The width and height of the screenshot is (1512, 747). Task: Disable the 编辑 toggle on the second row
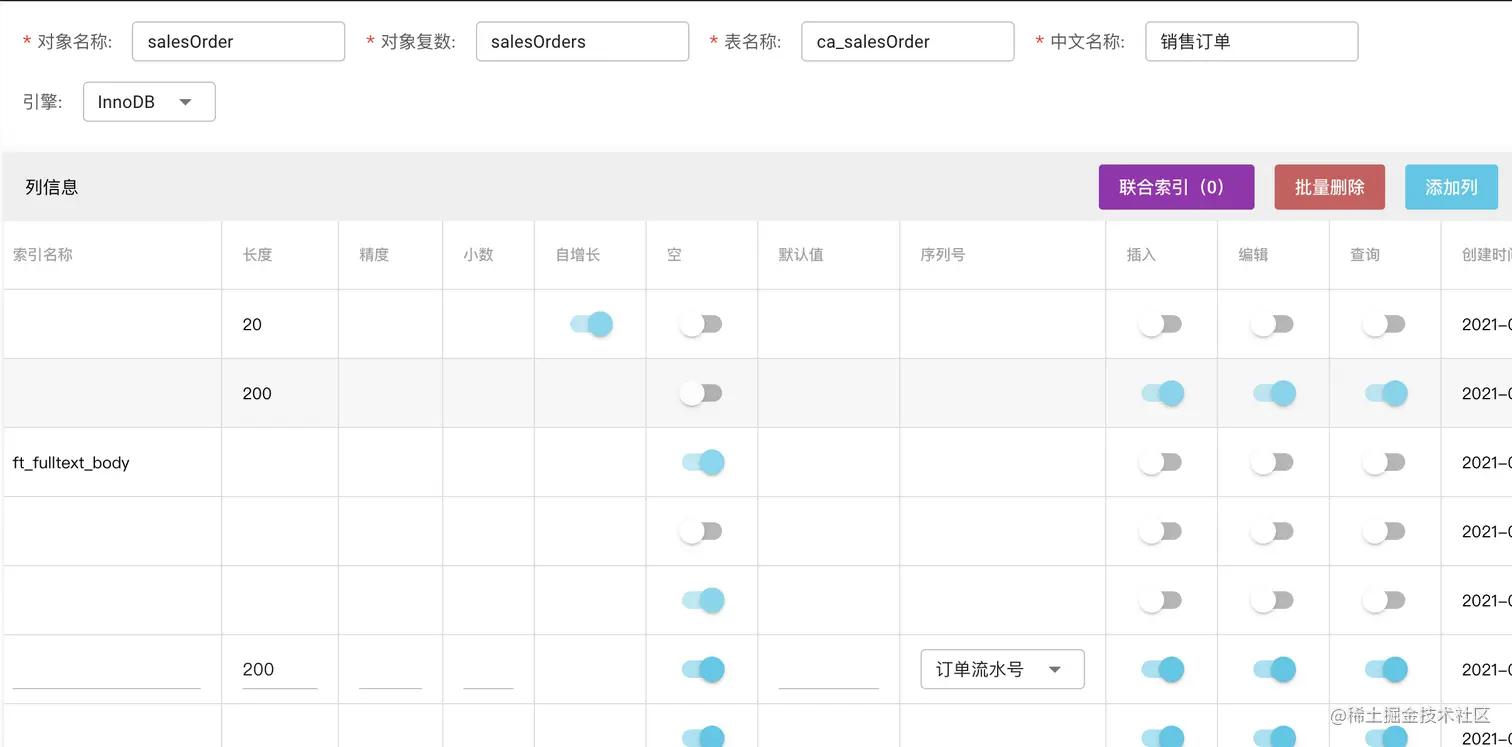(1272, 393)
